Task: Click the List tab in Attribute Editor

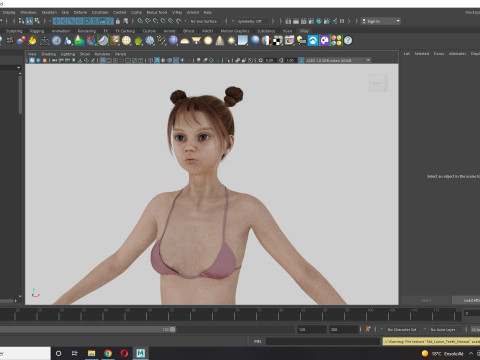Action: 407,53
